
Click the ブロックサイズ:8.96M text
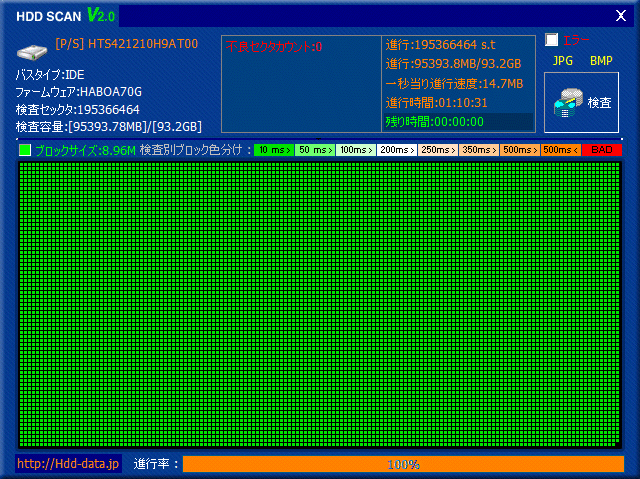(x=85, y=151)
